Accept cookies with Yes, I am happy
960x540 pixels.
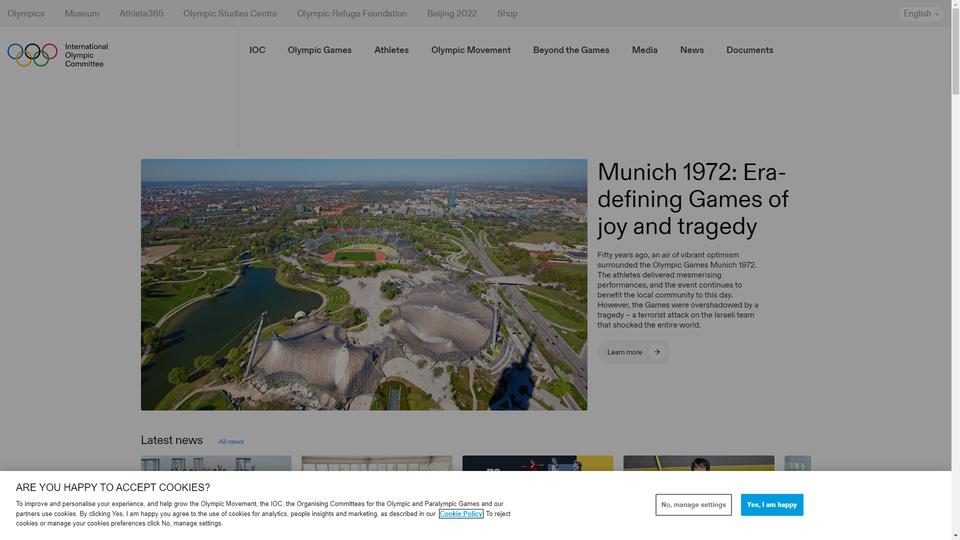[x=771, y=504]
